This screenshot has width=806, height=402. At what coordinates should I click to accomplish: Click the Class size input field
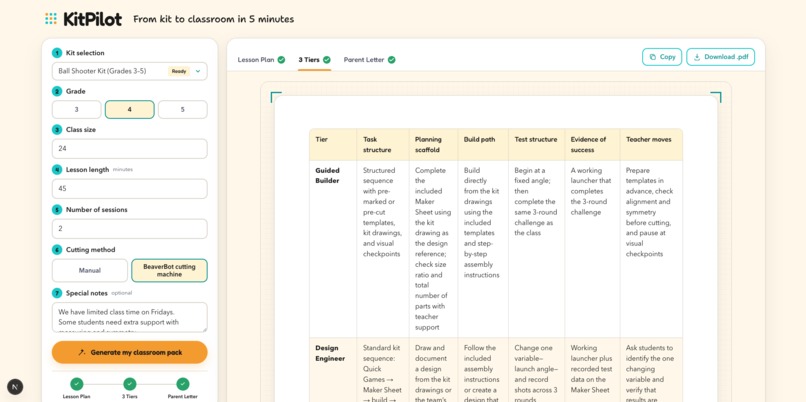130,149
